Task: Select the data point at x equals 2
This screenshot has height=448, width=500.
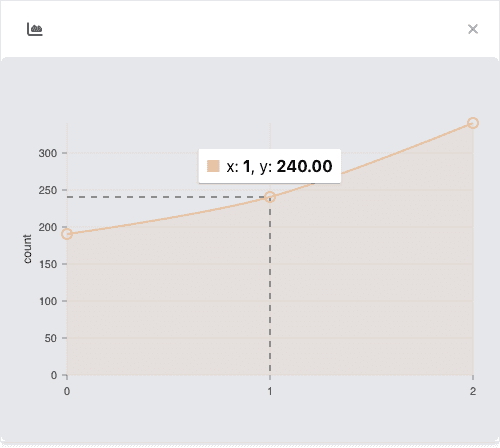Action: 473,123
